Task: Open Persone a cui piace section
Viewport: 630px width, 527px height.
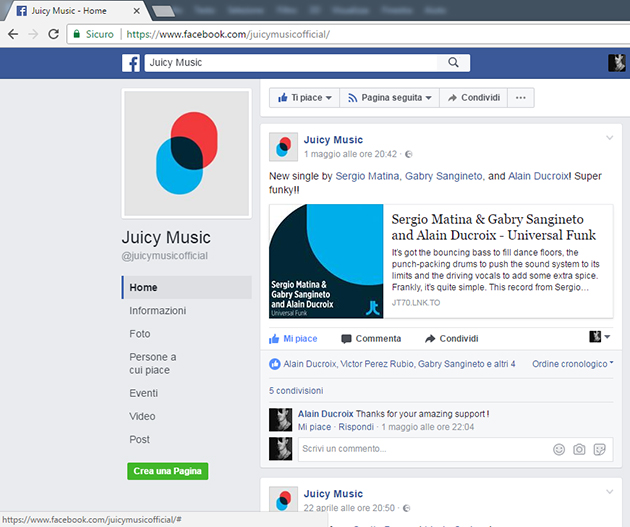Action: 153,364
